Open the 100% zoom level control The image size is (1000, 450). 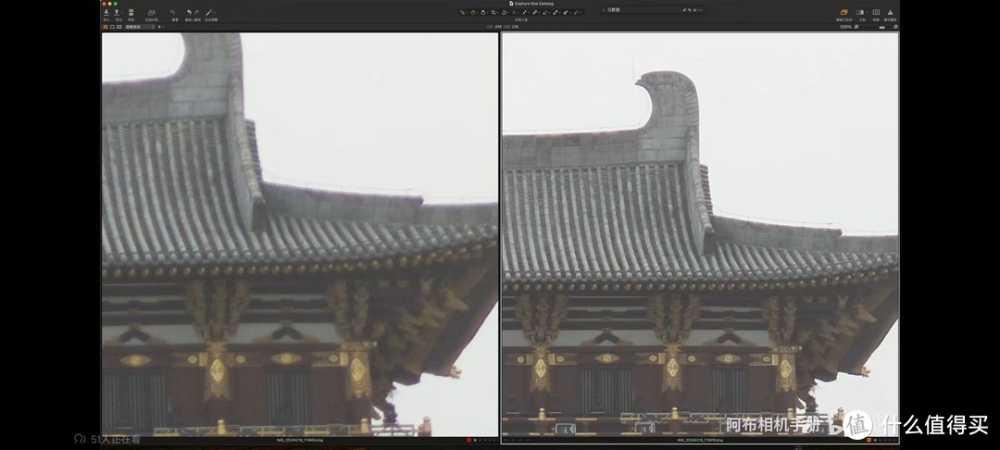point(846,27)
